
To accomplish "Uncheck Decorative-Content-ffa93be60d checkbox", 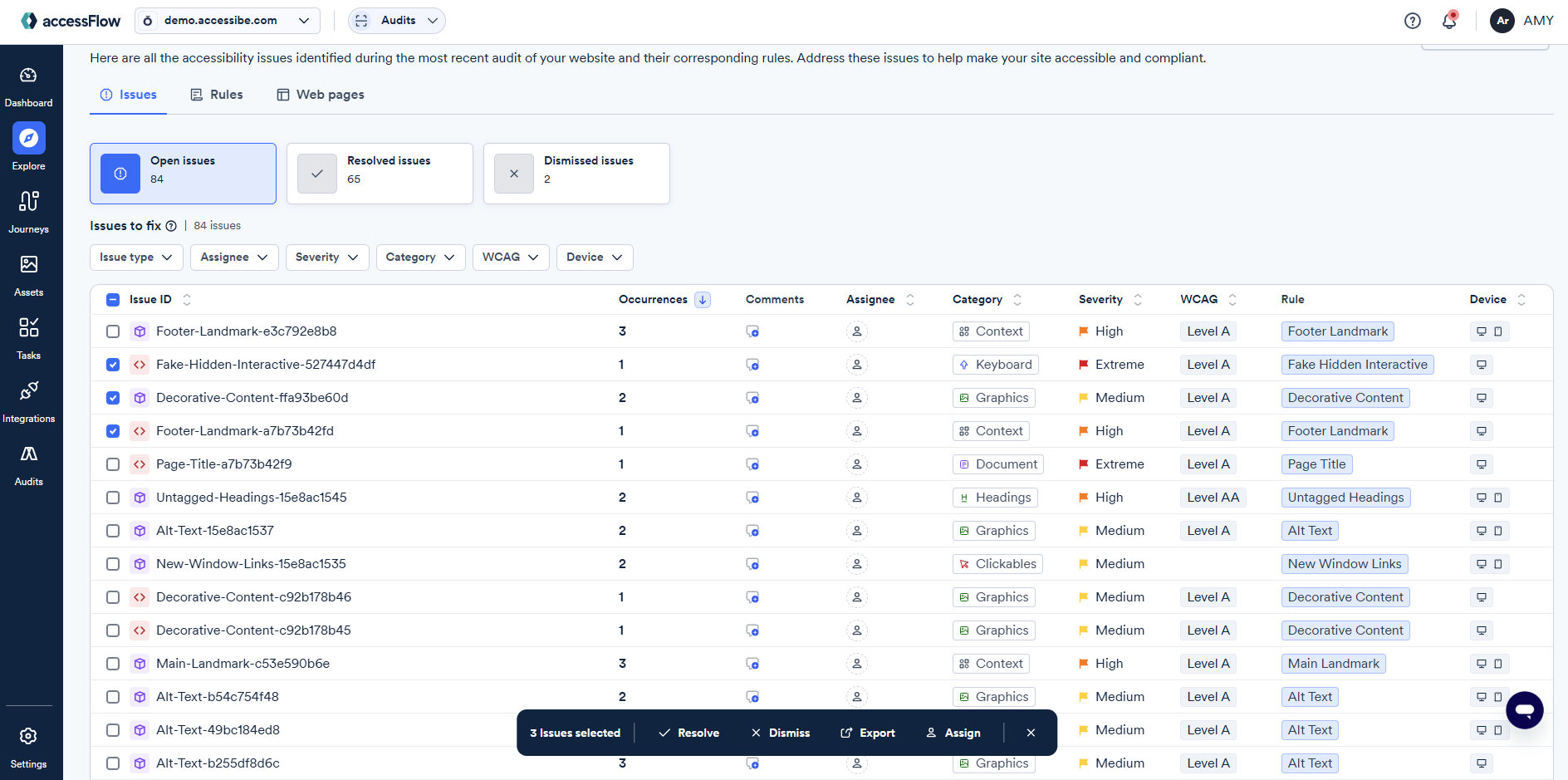I will click(113, 398).
